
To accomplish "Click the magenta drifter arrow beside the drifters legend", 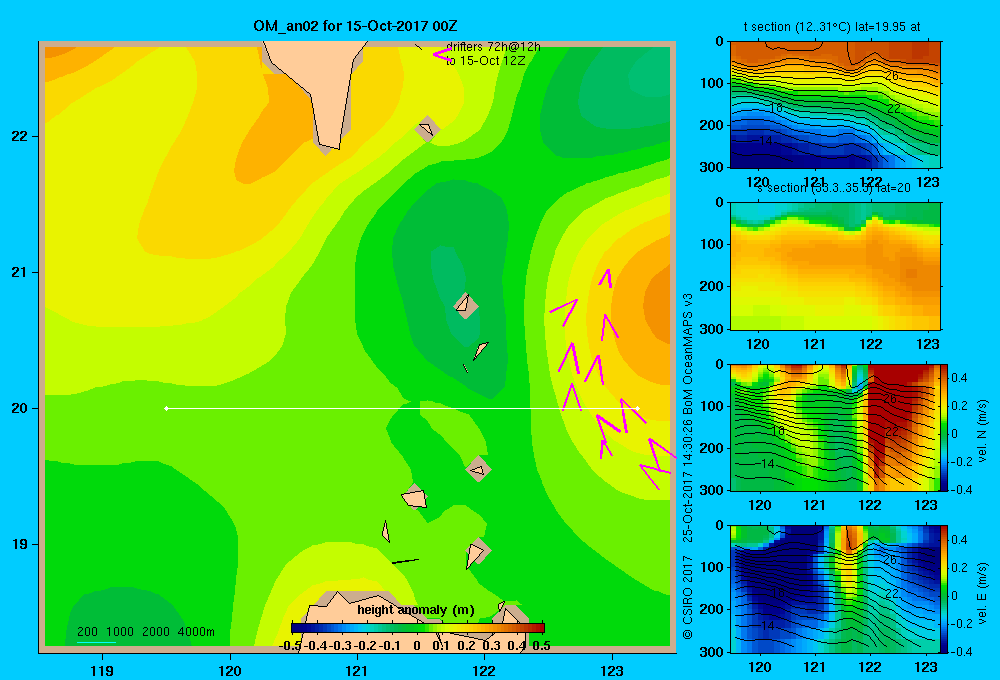I will coord(443,54).
